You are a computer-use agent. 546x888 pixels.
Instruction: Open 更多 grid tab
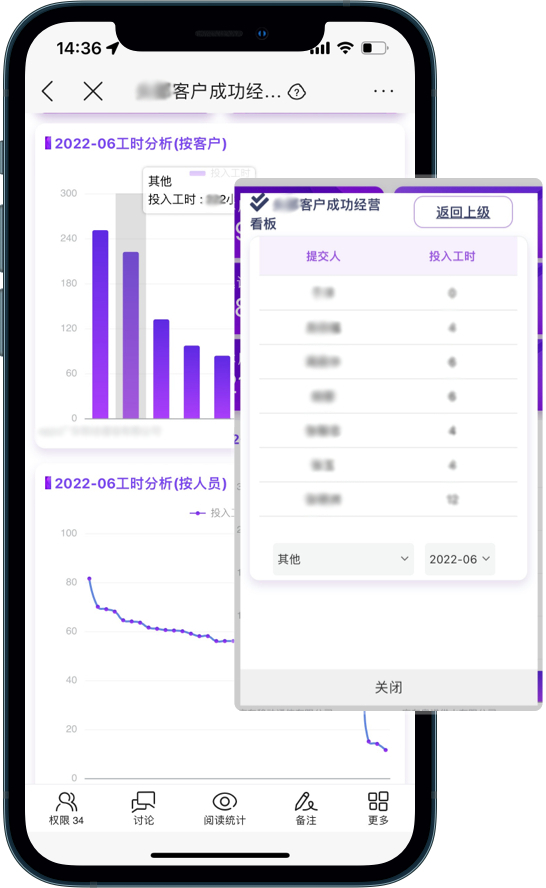(x=378, y=808)
